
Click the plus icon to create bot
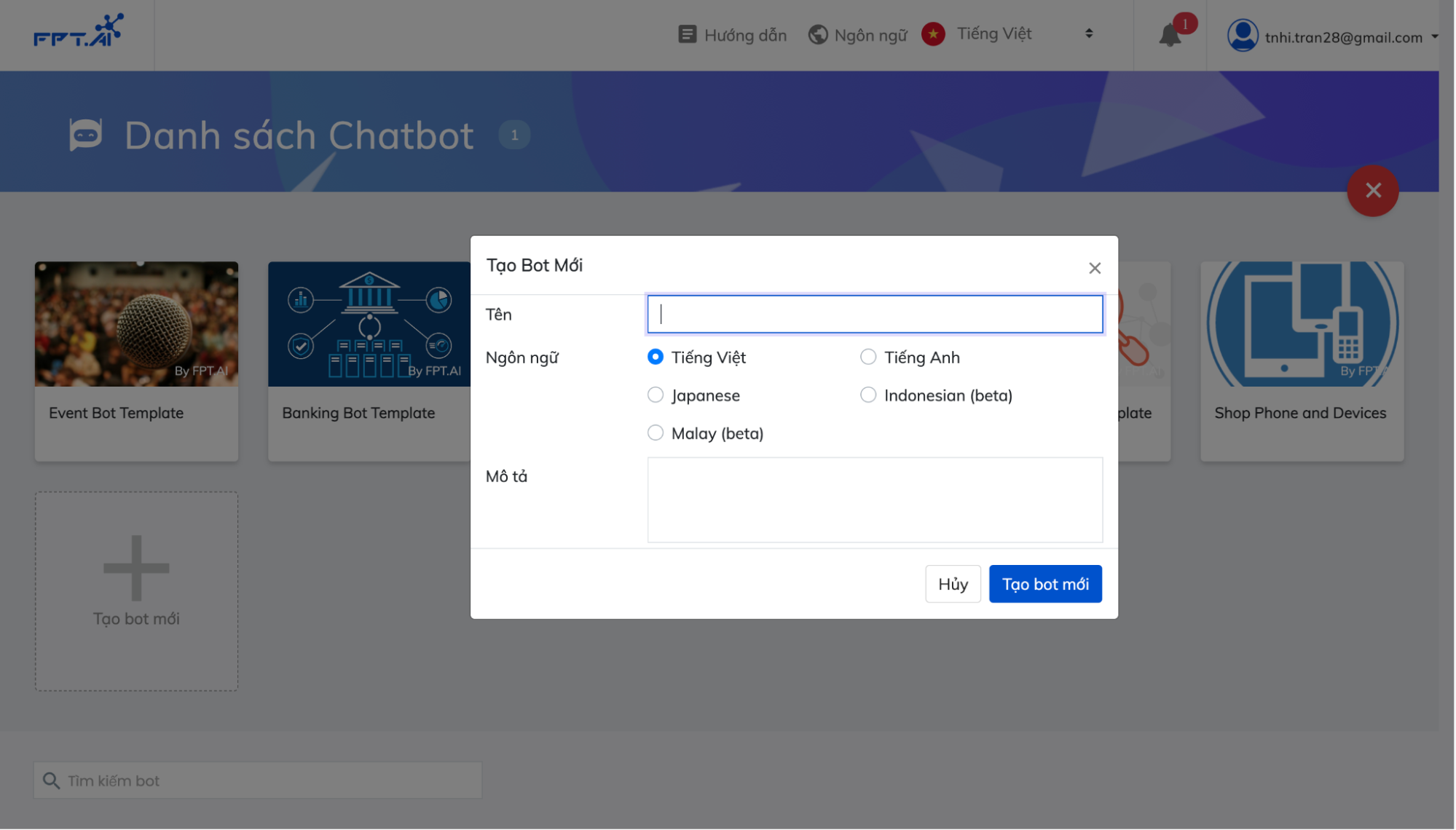click(x=136, y=568)
